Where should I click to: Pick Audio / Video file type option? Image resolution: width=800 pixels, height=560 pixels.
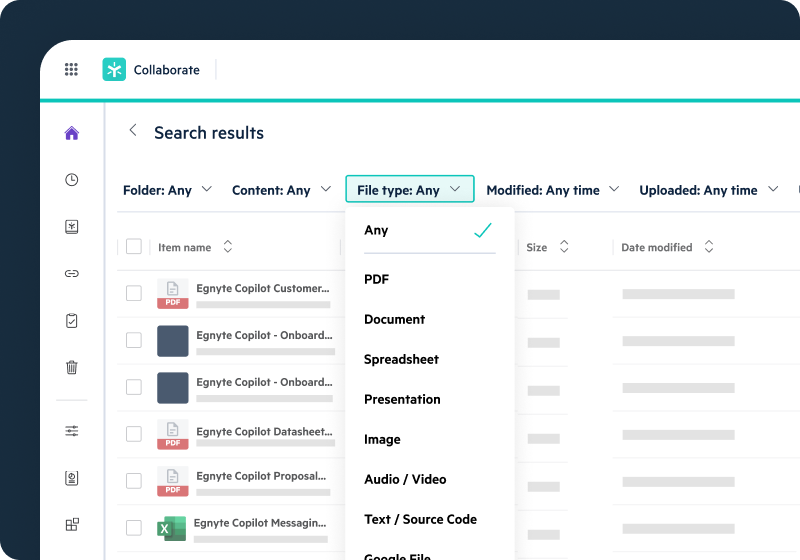pos(405,479)
